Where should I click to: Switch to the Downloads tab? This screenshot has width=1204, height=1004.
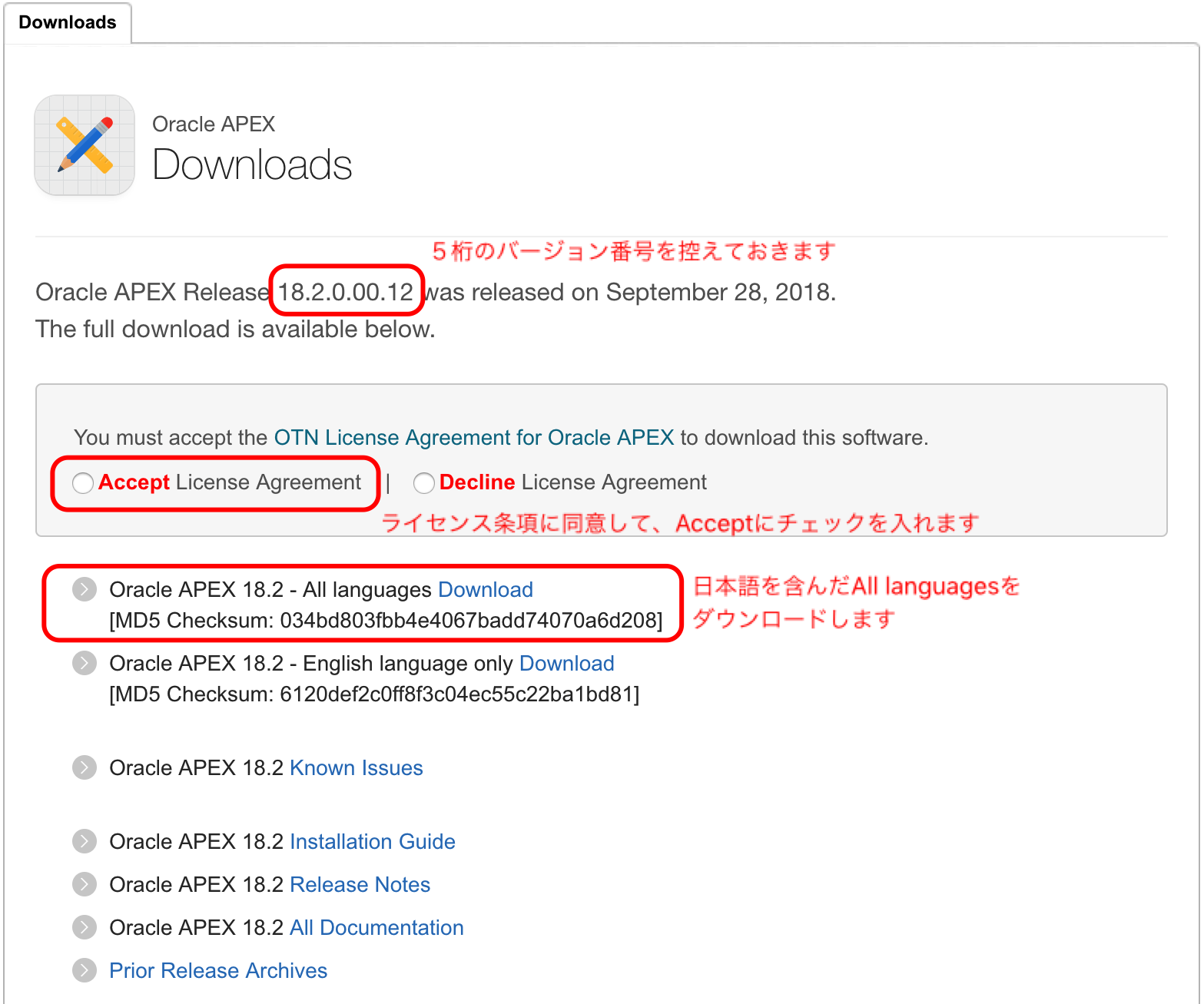68,22
